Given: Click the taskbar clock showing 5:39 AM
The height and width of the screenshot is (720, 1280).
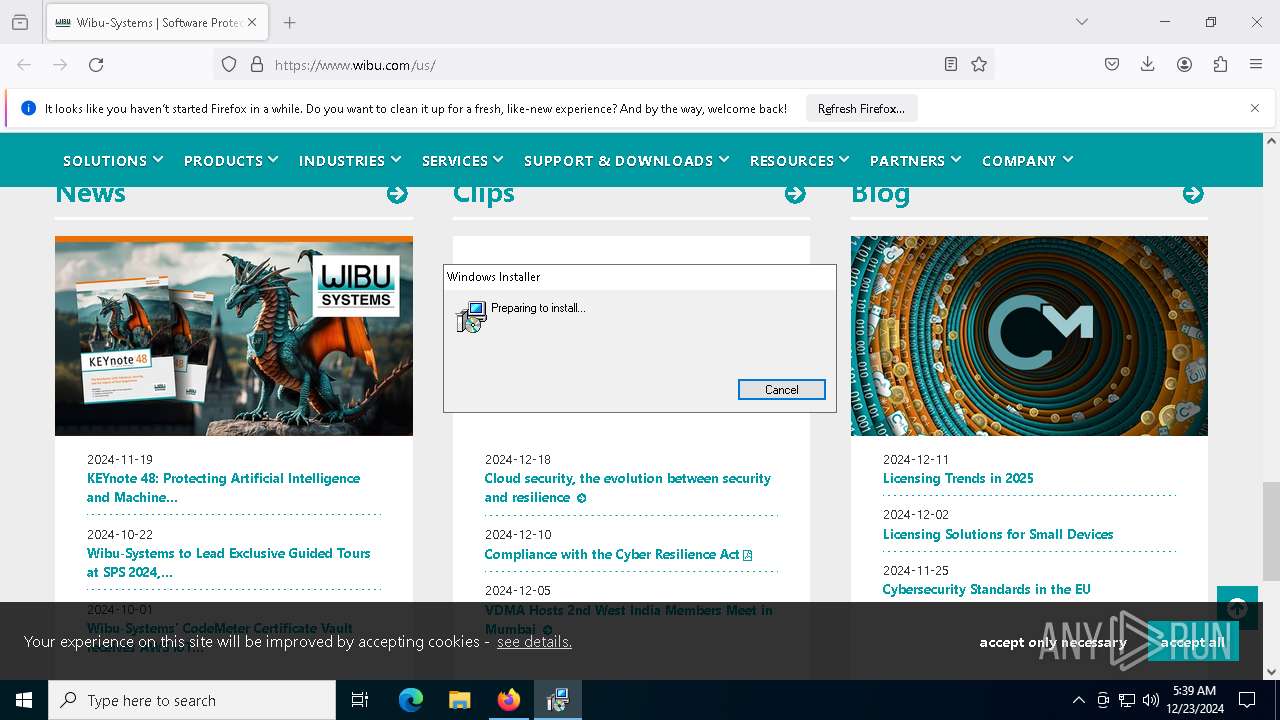Looking at the screenshot, I should [x=1194, y=700].
